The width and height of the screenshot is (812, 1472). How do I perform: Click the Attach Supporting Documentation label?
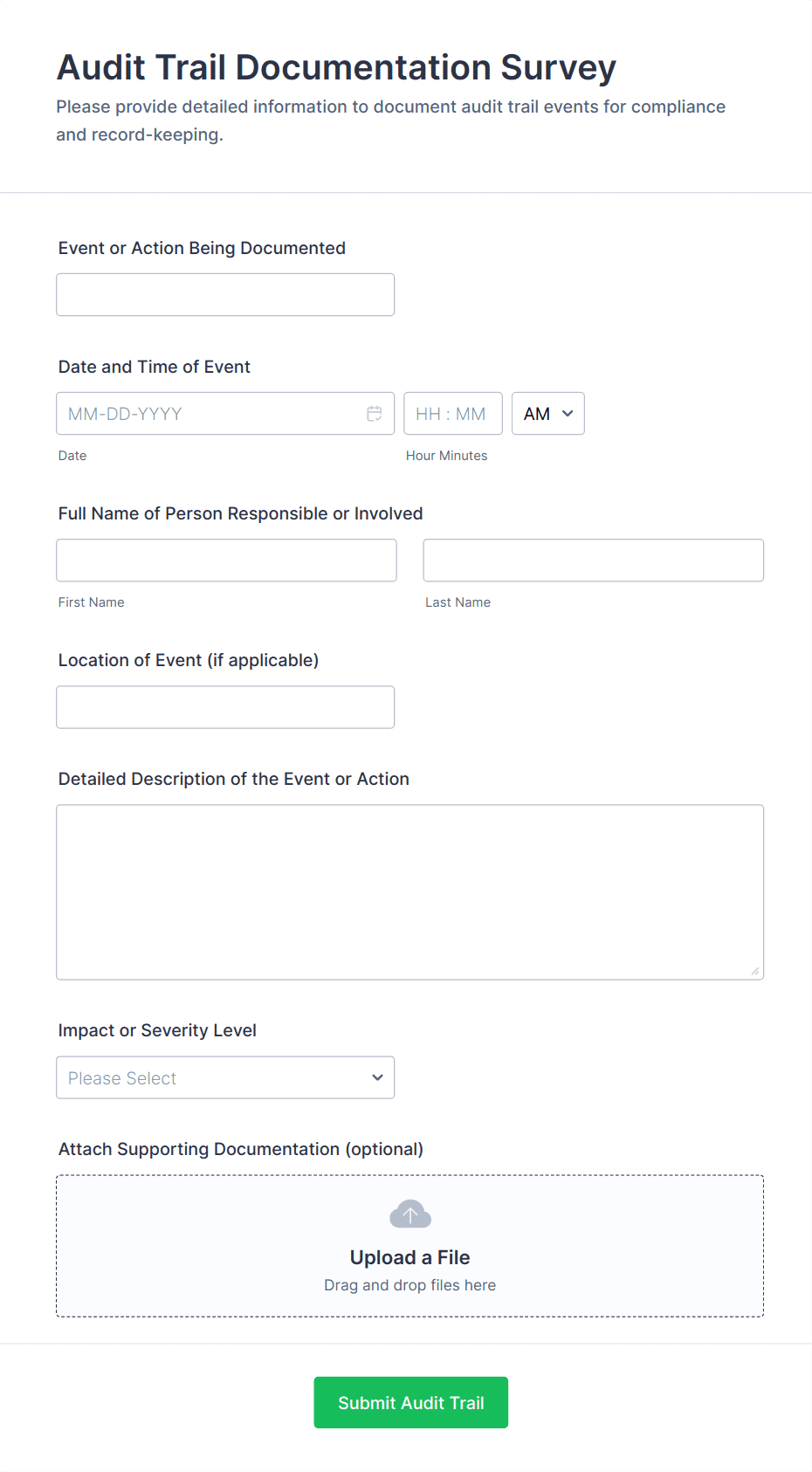pos(240,1150)
